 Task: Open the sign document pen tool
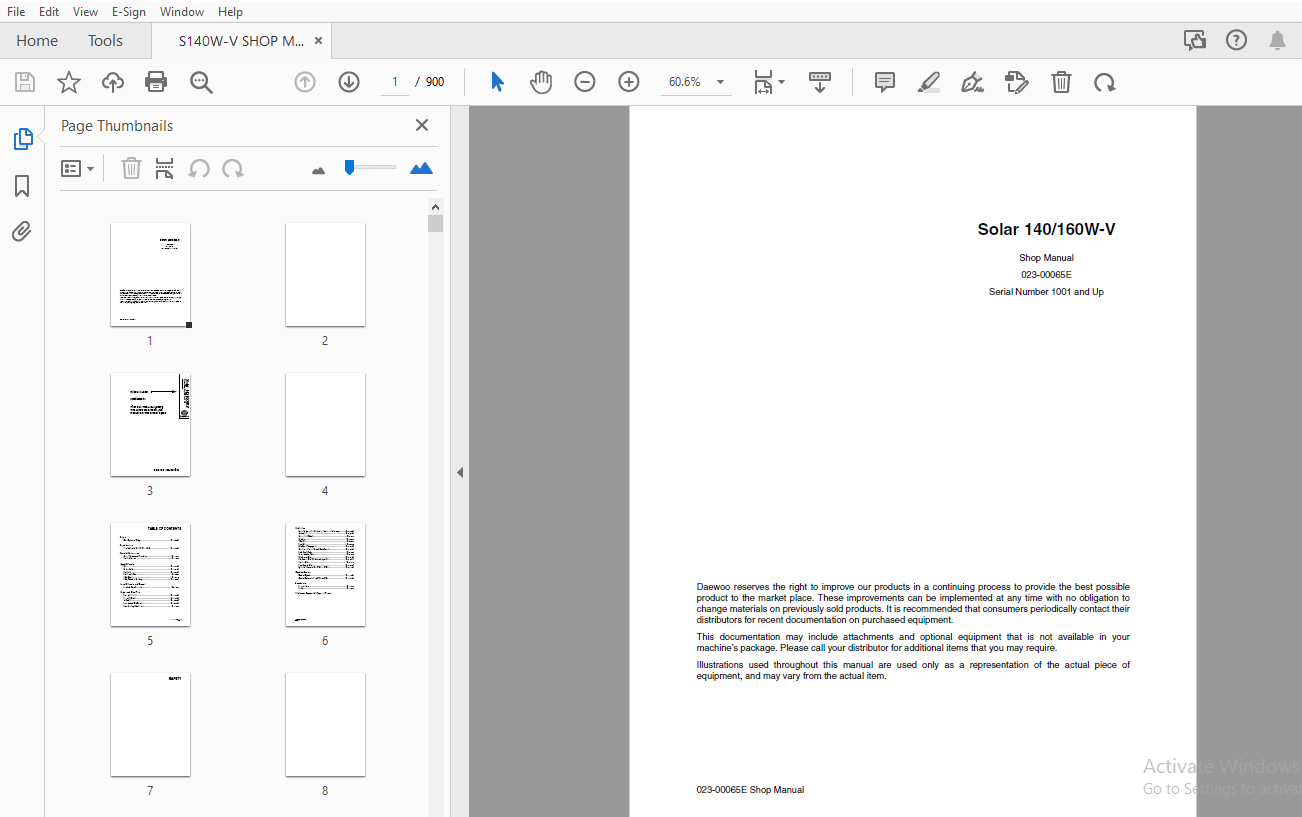pos(972,82)
